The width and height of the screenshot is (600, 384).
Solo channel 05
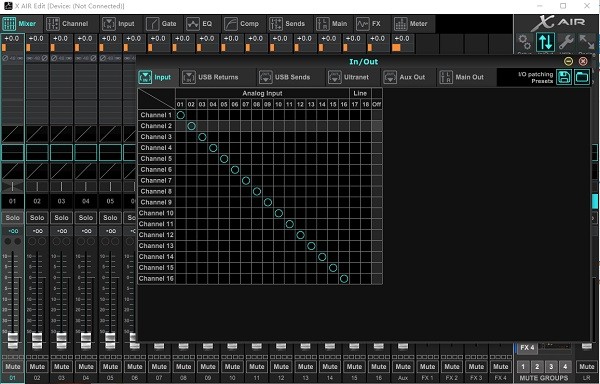(110, 218)
